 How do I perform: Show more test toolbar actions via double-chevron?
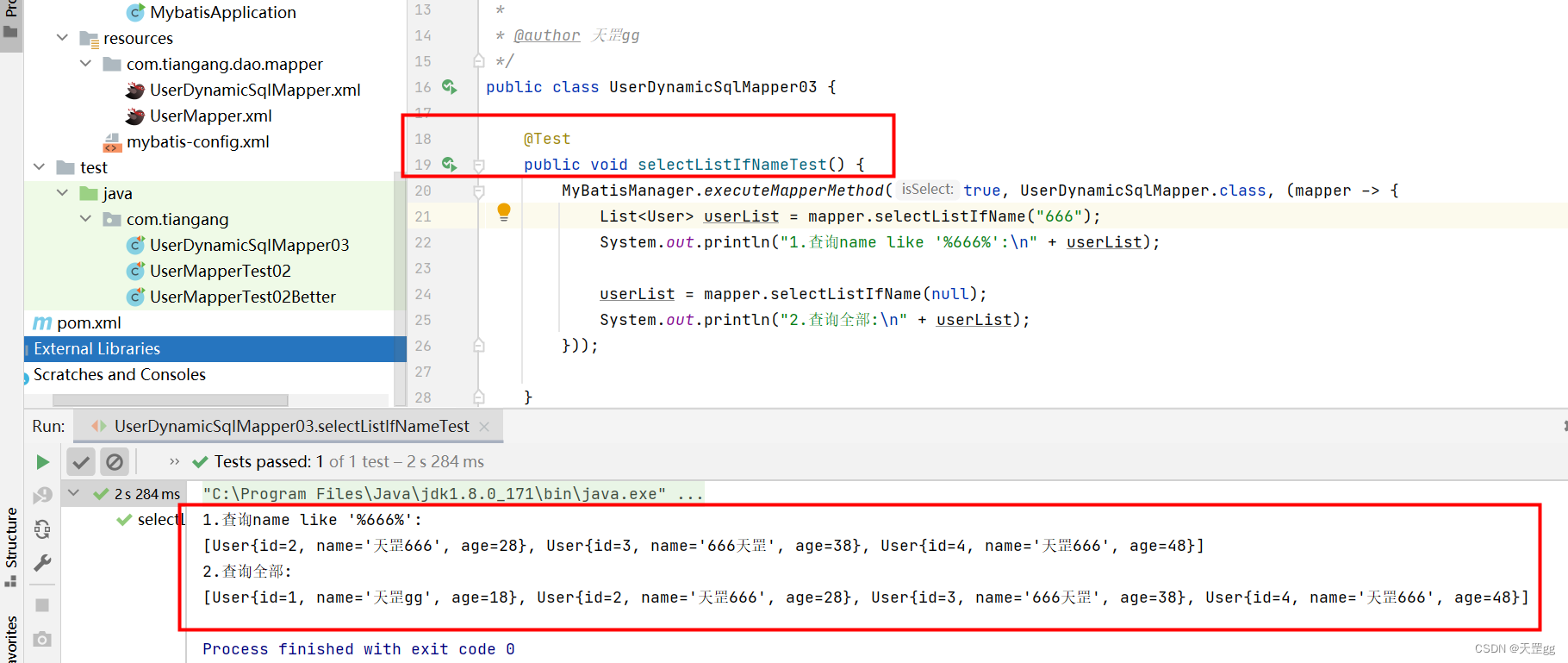coord(175,462)
